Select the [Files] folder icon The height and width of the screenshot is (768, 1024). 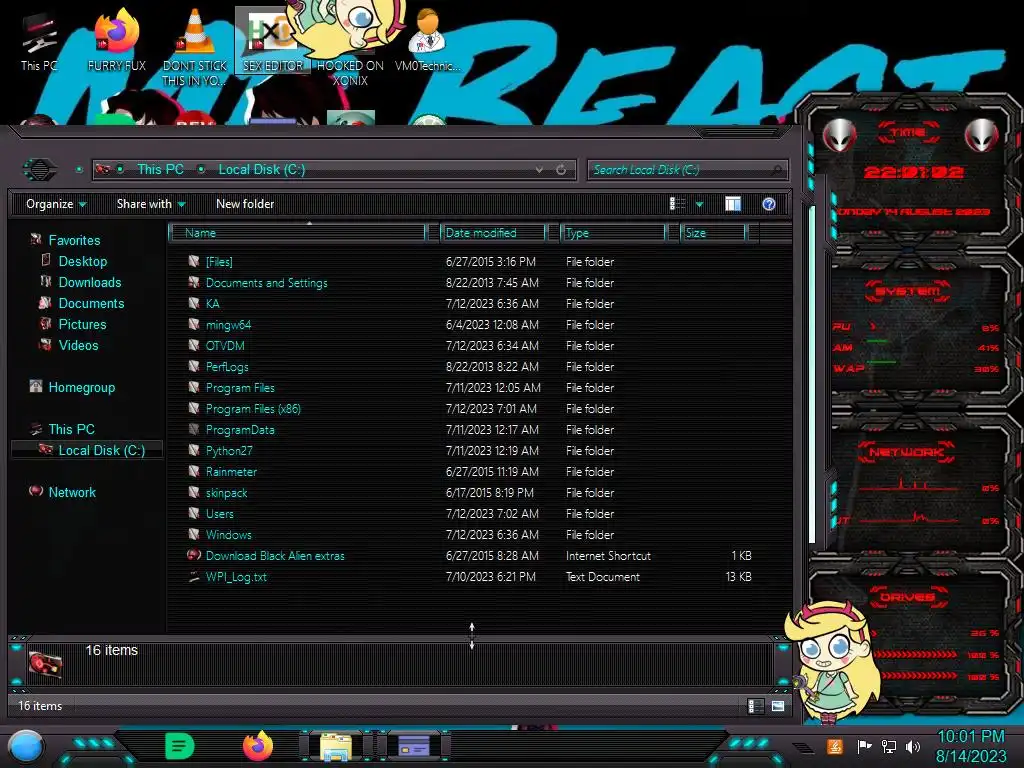pos(193,261)
